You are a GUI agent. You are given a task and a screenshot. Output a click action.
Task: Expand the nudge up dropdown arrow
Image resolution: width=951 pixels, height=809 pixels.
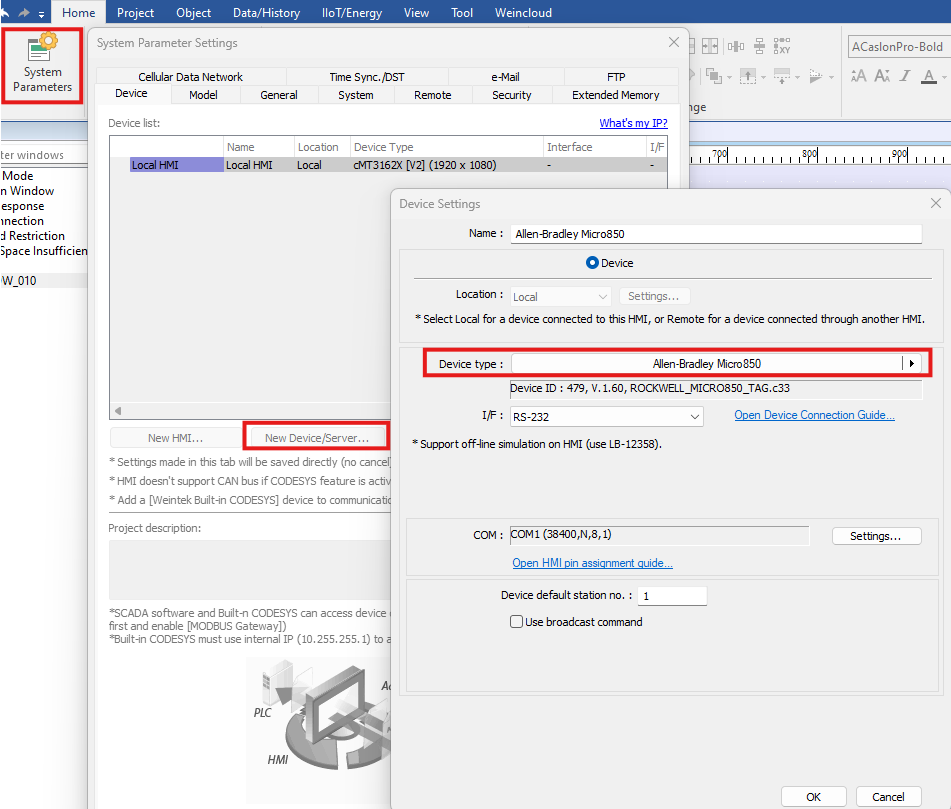(763, 78)
